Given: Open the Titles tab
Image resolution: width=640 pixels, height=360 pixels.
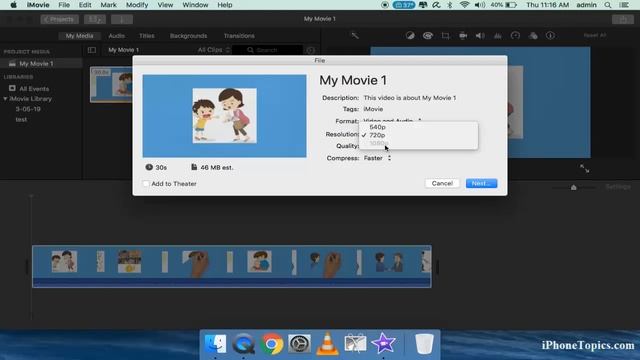Looking at the screenshot, I should coord(147,36).
